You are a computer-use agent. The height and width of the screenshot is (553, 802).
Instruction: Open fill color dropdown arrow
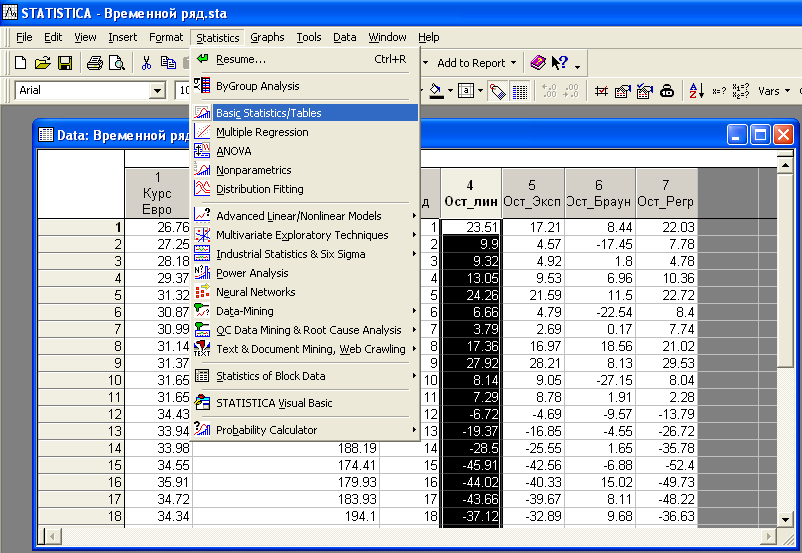pyautogui.click(x=450, y=91)
